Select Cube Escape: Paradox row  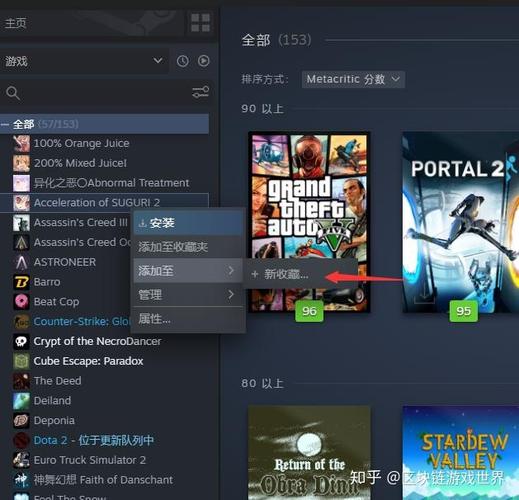[104, 361]
